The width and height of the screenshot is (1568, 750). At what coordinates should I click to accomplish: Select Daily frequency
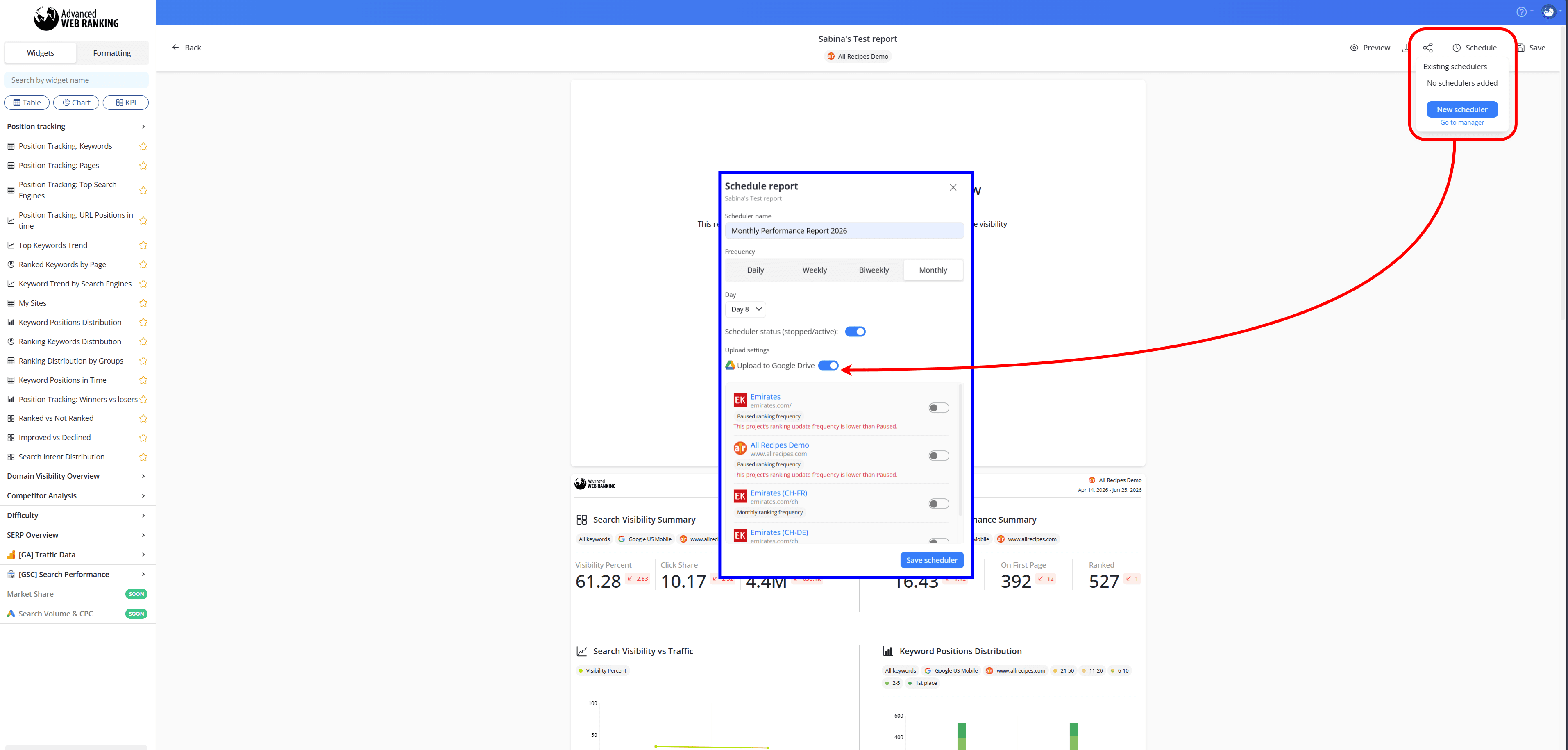click(x=756, y=270)
